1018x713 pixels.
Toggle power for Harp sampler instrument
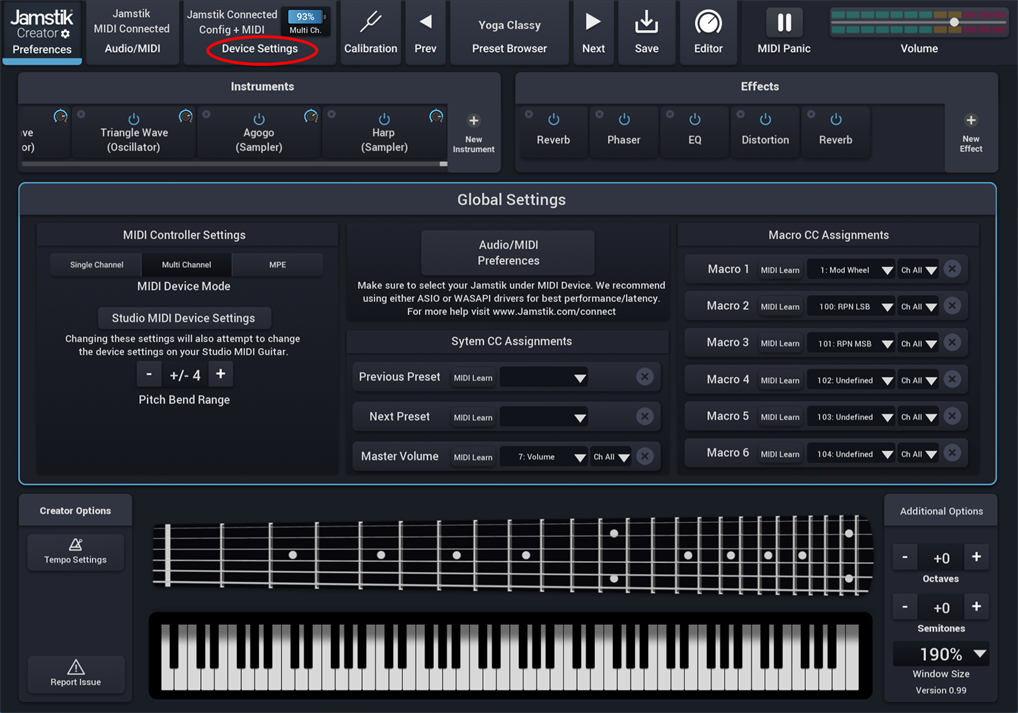(384, 120)
